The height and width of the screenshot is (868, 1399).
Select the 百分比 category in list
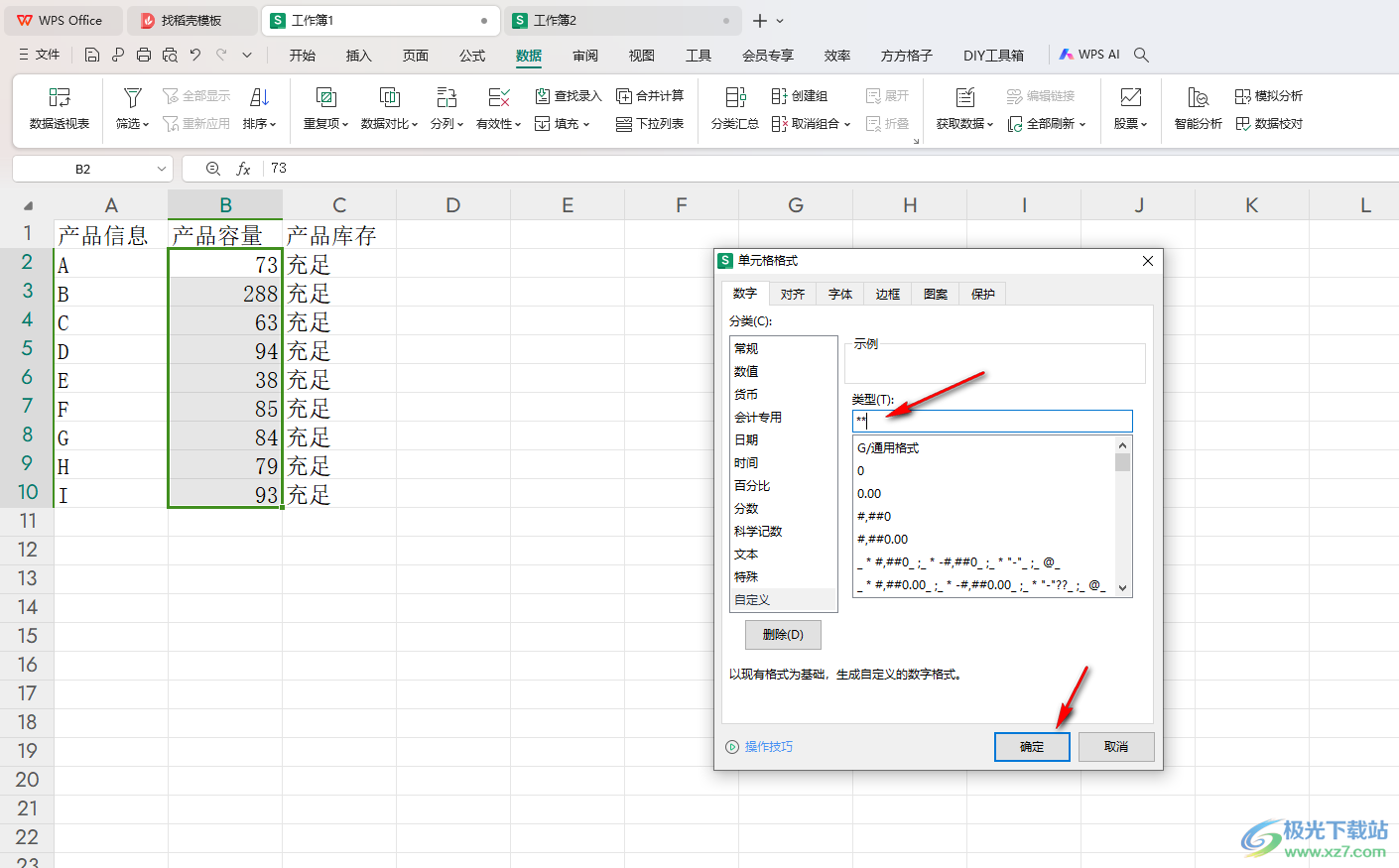pos(783,486)
